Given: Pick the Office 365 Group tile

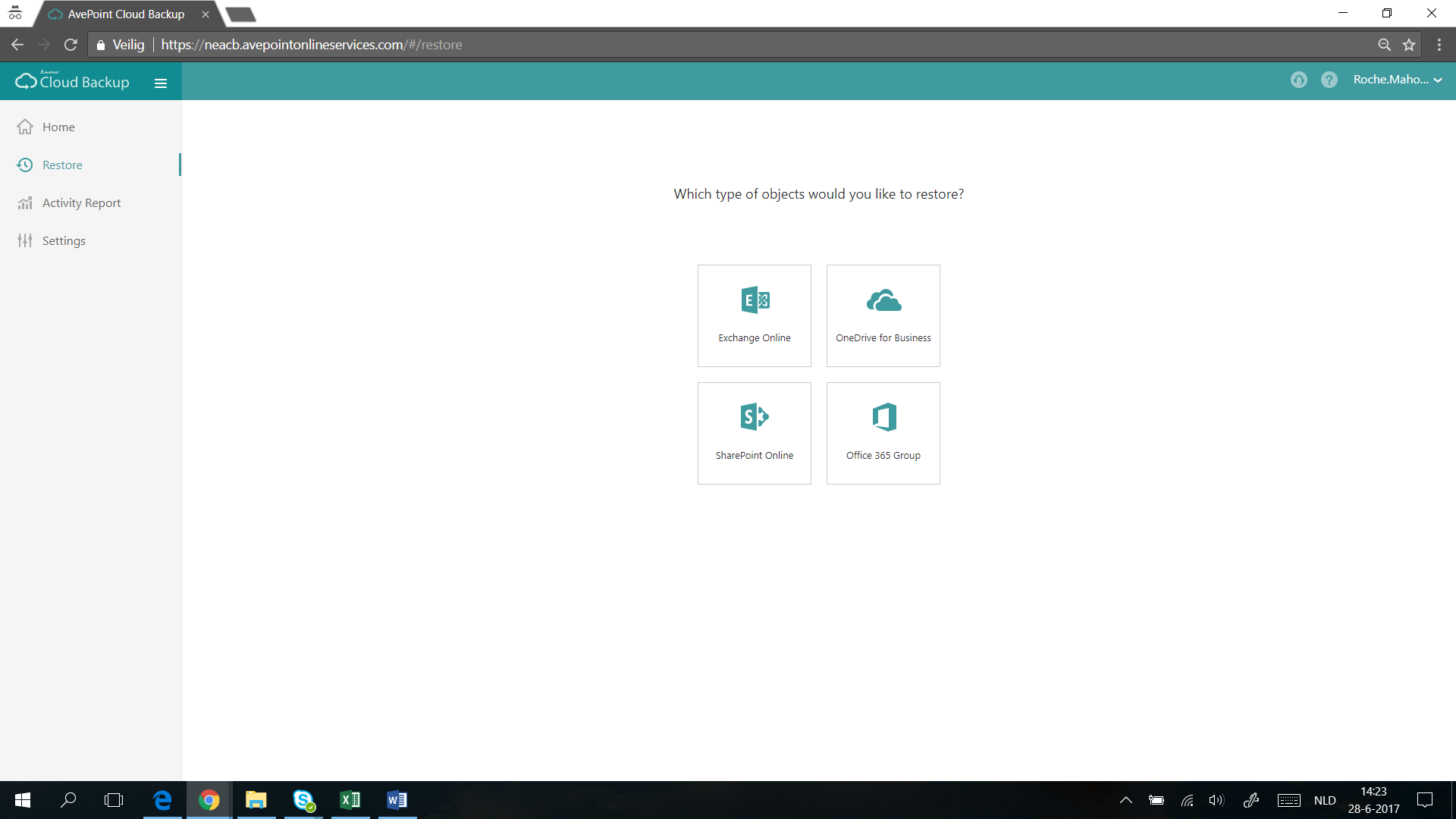Looking at the screenshot, I should pos(883,433).
